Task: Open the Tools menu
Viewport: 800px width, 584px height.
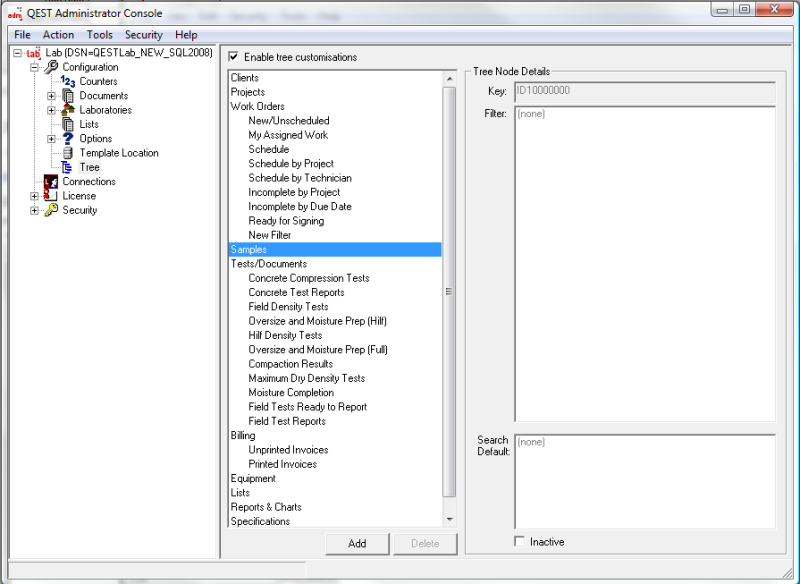Action: click(x=99, y=34)
